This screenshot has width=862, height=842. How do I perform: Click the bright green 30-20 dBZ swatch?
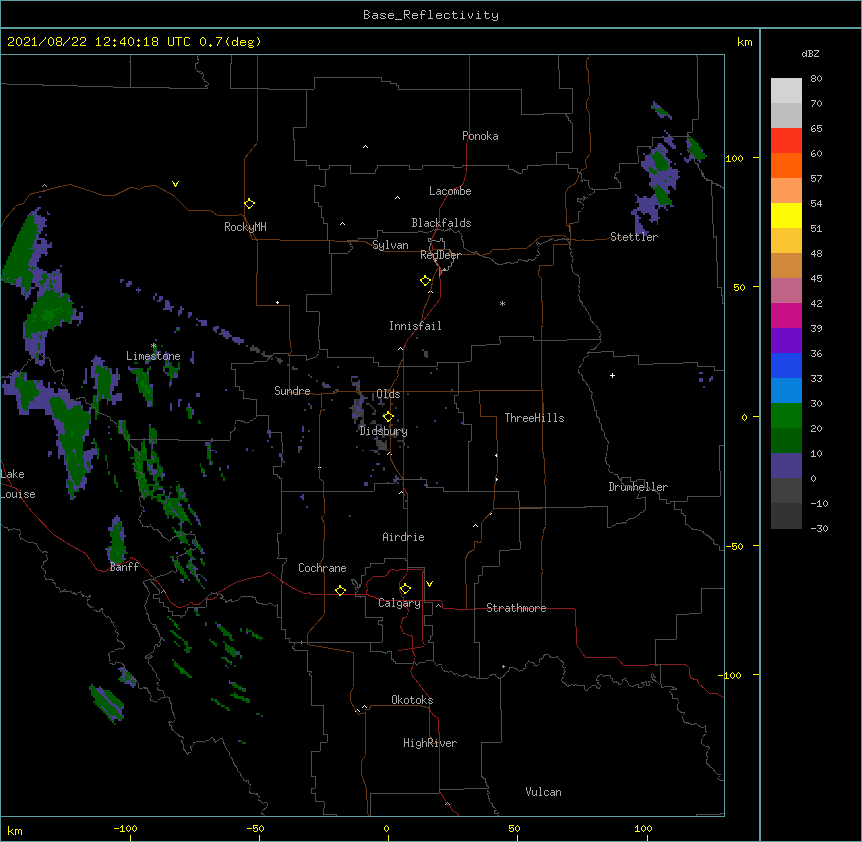click(x=786, y=416)
